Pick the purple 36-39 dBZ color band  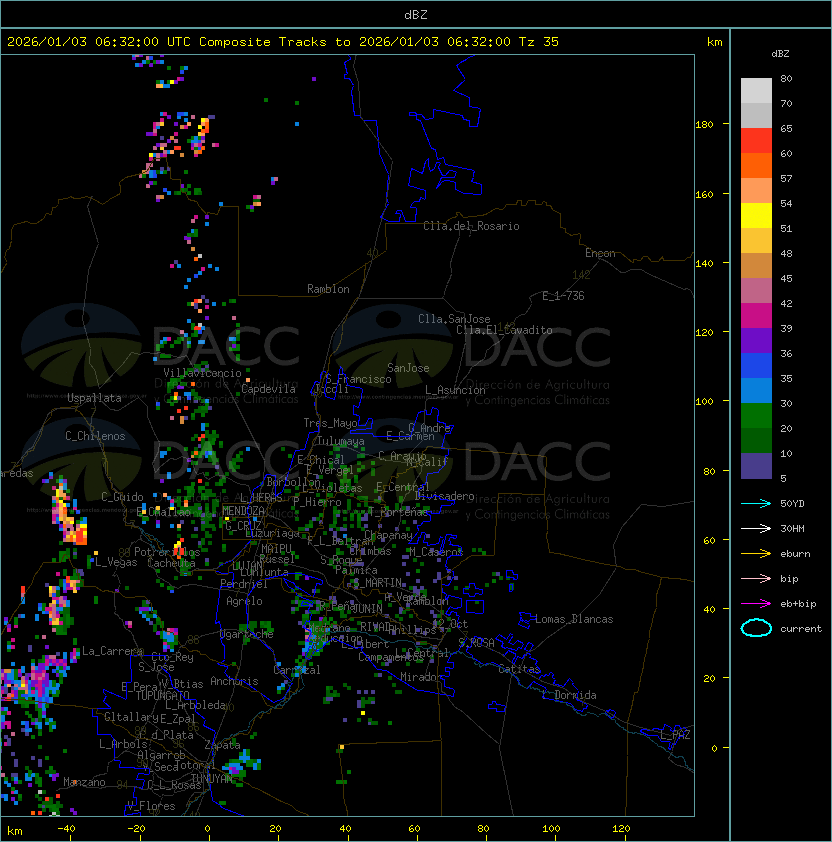pyautogui.click(x=756, y=340)
